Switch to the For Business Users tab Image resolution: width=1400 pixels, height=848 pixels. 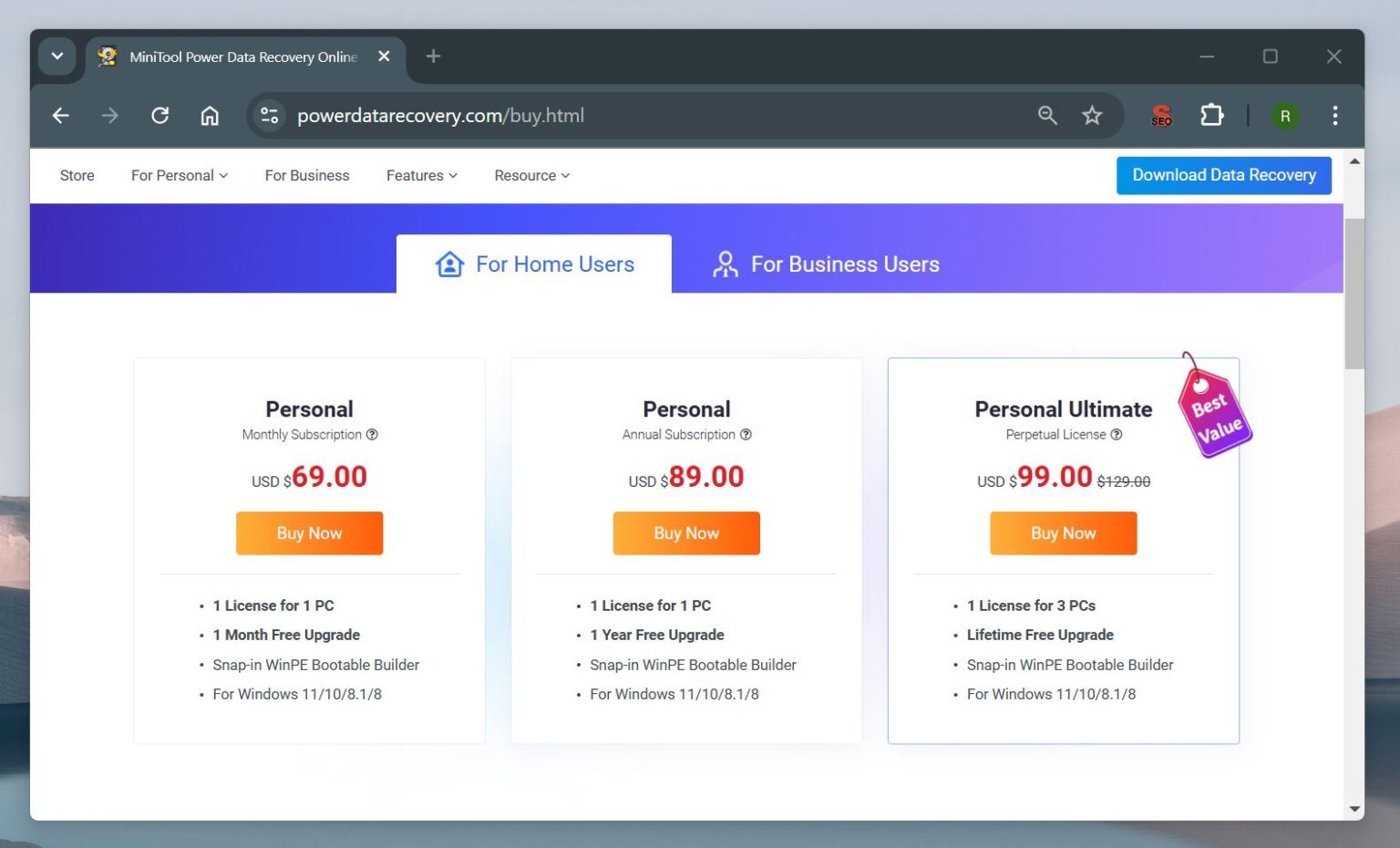pos(823,264)
